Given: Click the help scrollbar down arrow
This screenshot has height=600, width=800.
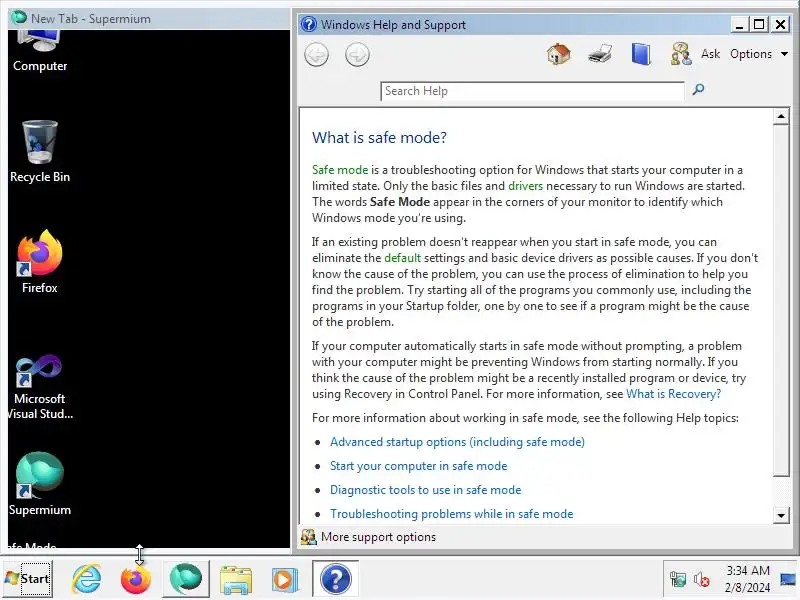Looking at the screenshot, I should click(781, 515).
